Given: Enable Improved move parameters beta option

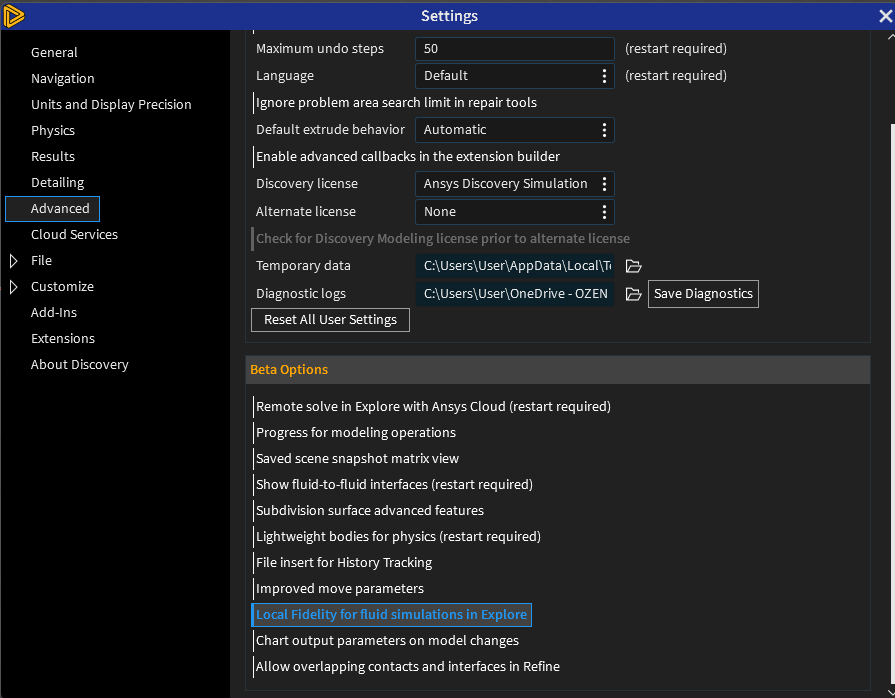Looking at the screenshot, I should pyautogui.click(x=339, y=589).
